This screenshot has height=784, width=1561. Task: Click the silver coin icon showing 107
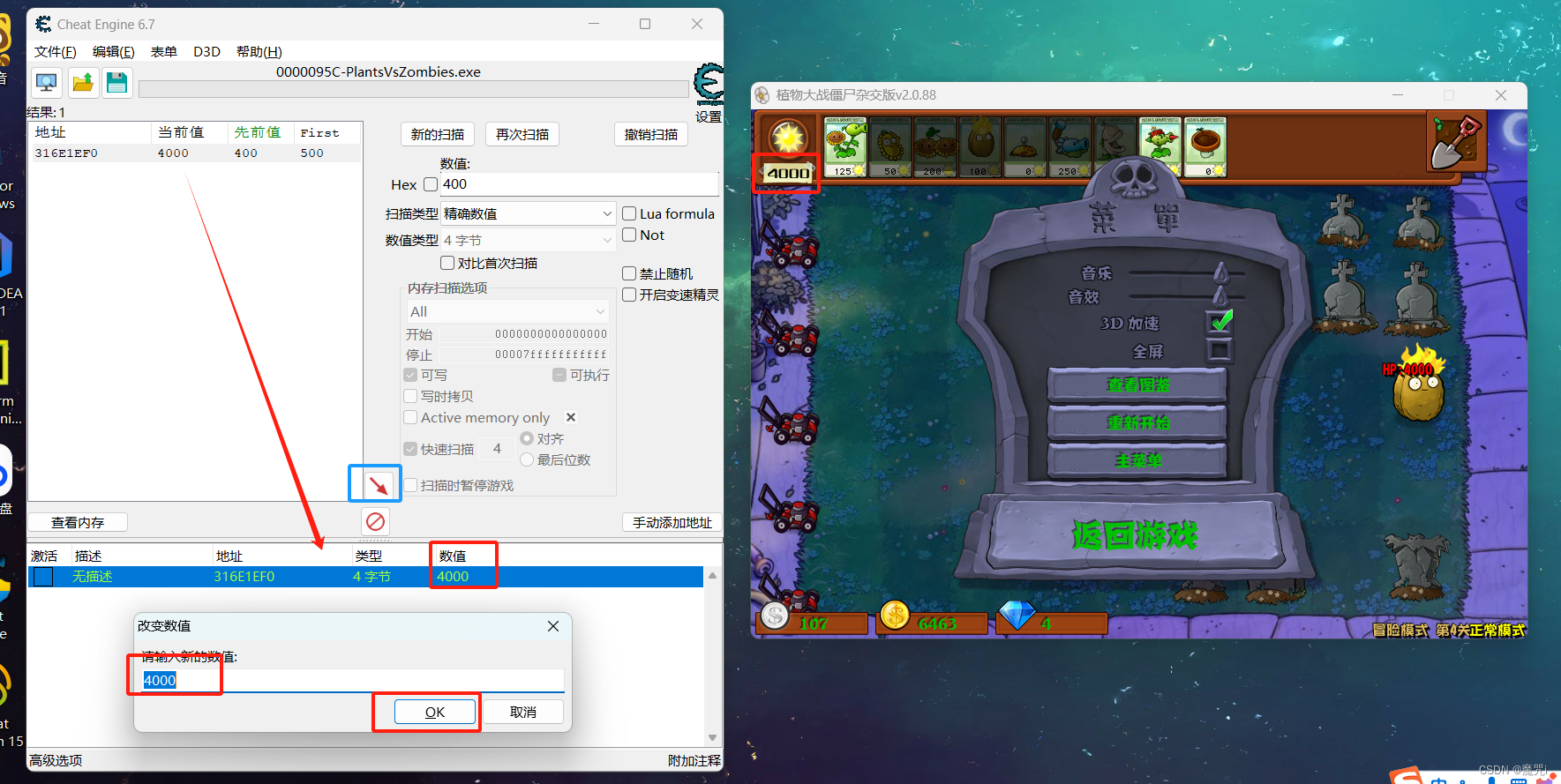[x=775, y=615]
